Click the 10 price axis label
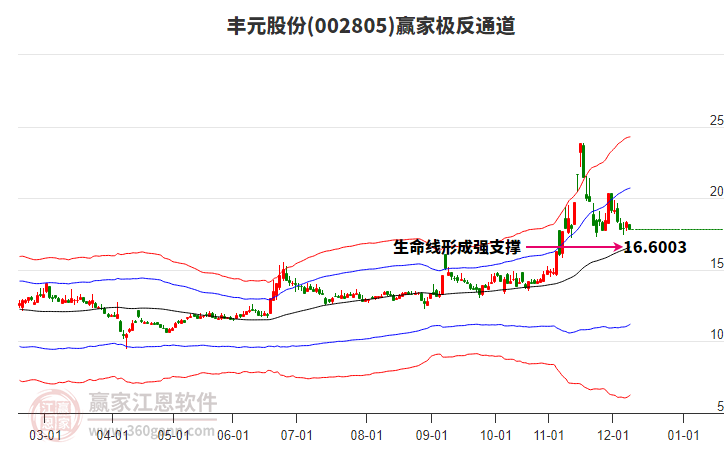This screenshot has width=726, height=450. [x=717, y=335]
